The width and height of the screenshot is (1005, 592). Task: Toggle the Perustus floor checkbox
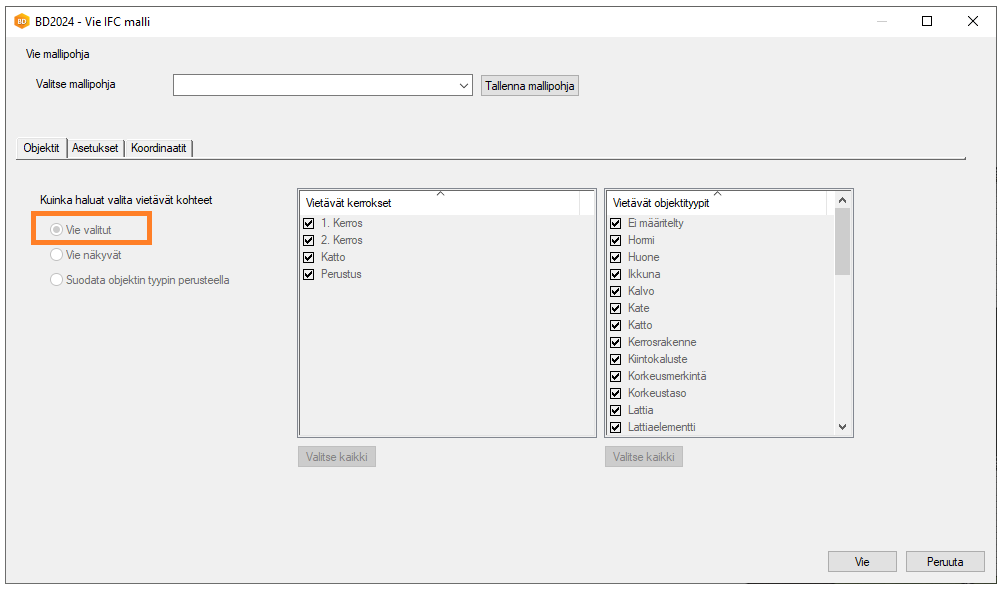pyautogui.click(x=309, y=274)
